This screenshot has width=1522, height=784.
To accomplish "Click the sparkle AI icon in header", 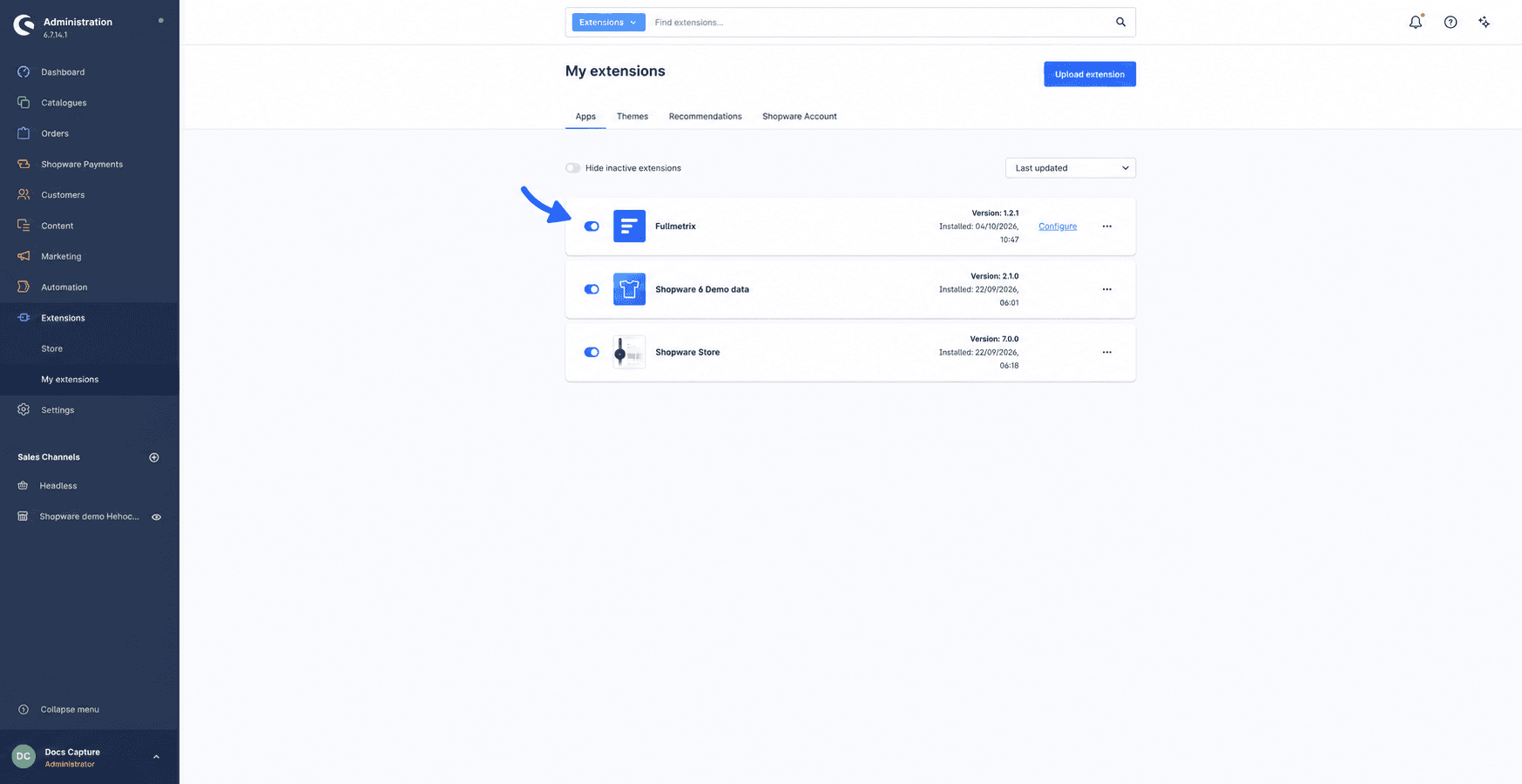I will (1485, 23).
